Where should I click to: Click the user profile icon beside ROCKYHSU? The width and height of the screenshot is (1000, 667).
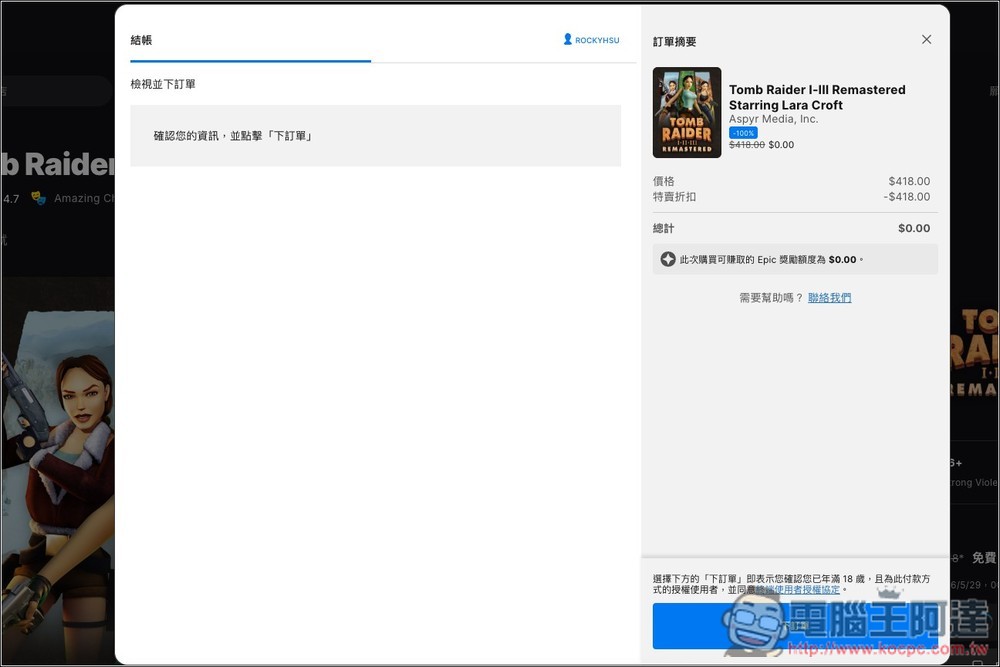point(567,40)
